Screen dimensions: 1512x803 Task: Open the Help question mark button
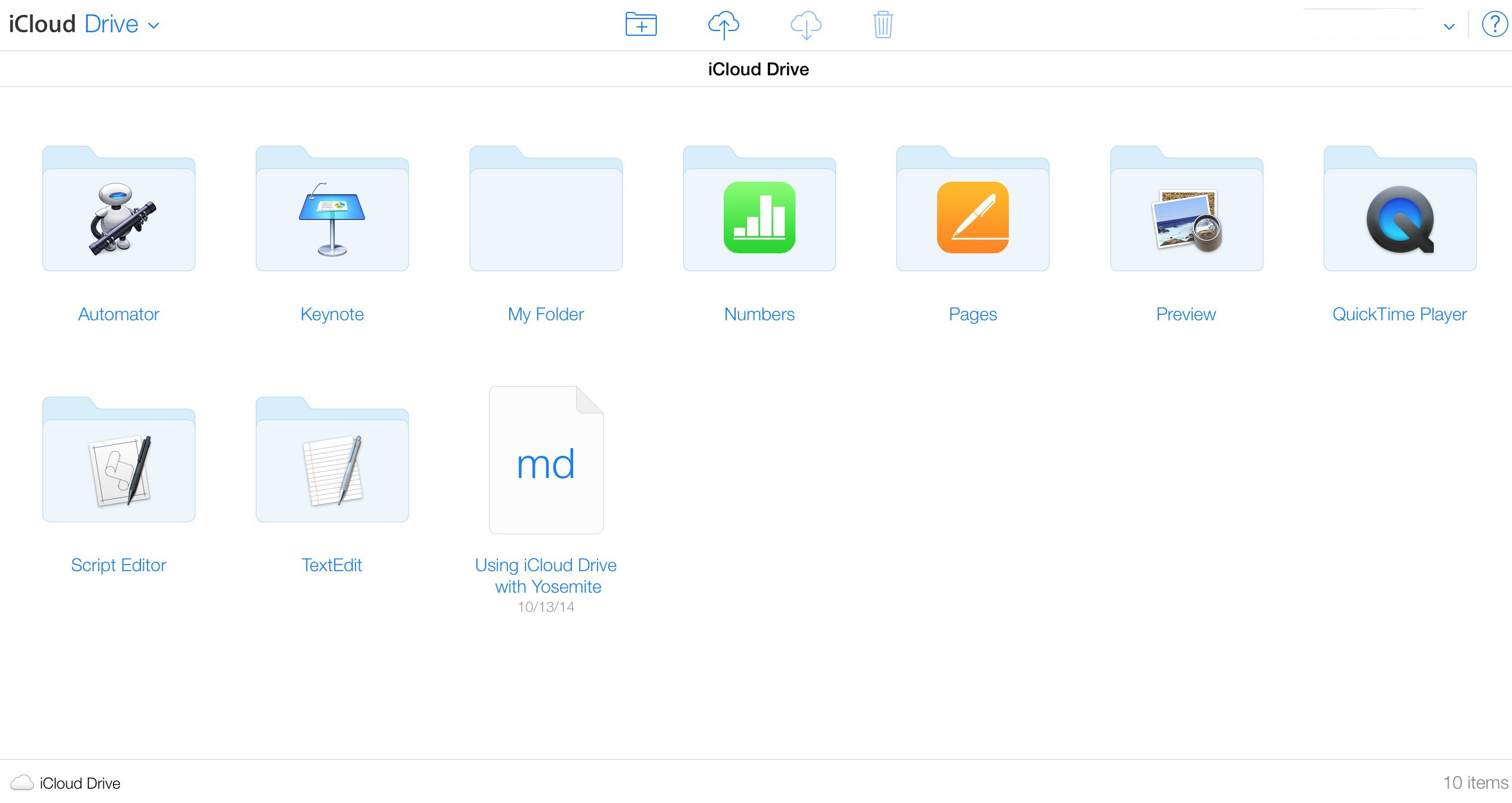1495,24
